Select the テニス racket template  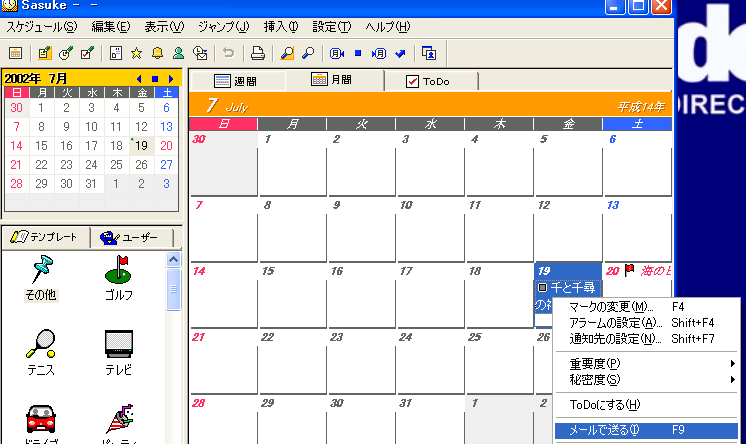tap(41, 353)
